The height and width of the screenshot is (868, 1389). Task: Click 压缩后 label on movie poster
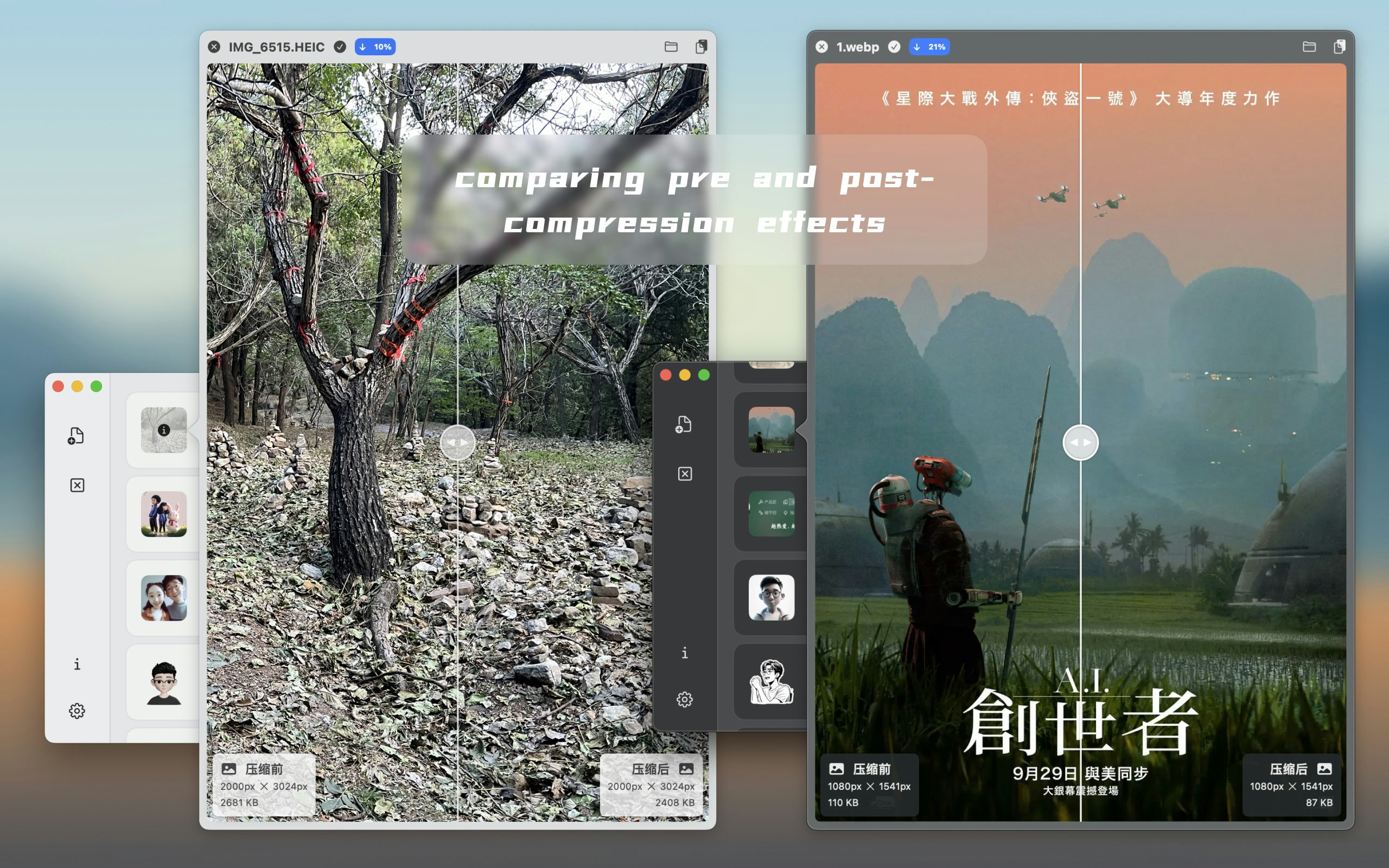[1289, 769]
